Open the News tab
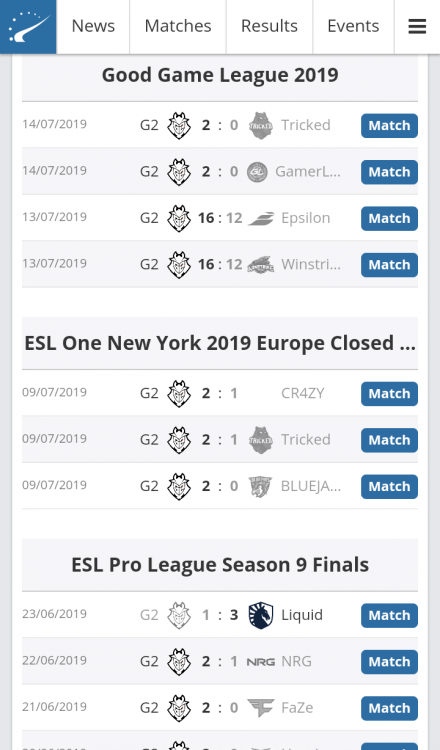The height and width of the screenshot is (750, 440). point(93,26)
